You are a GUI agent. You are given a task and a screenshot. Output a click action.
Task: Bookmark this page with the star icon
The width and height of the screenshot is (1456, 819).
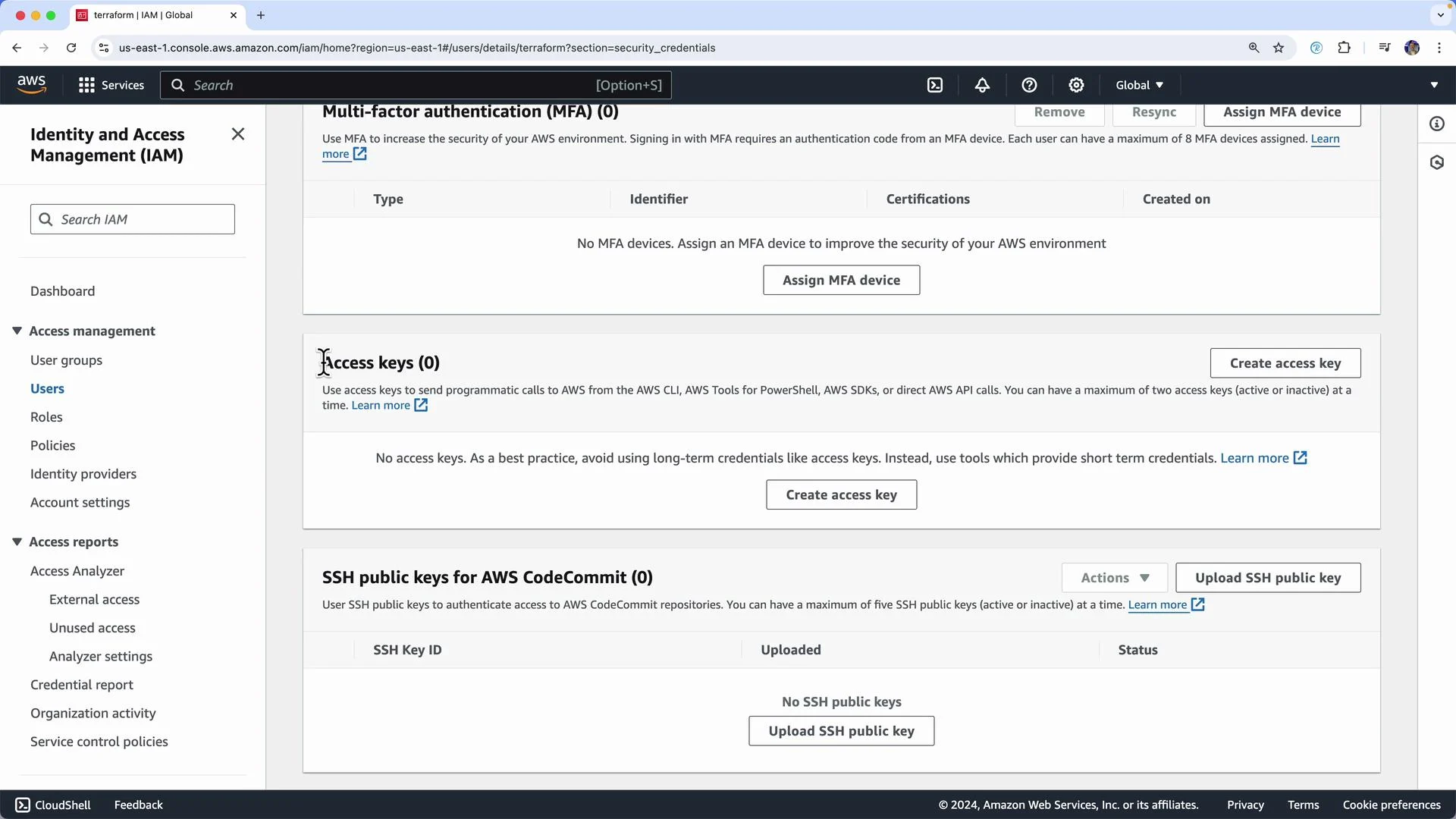[1279, 48]
